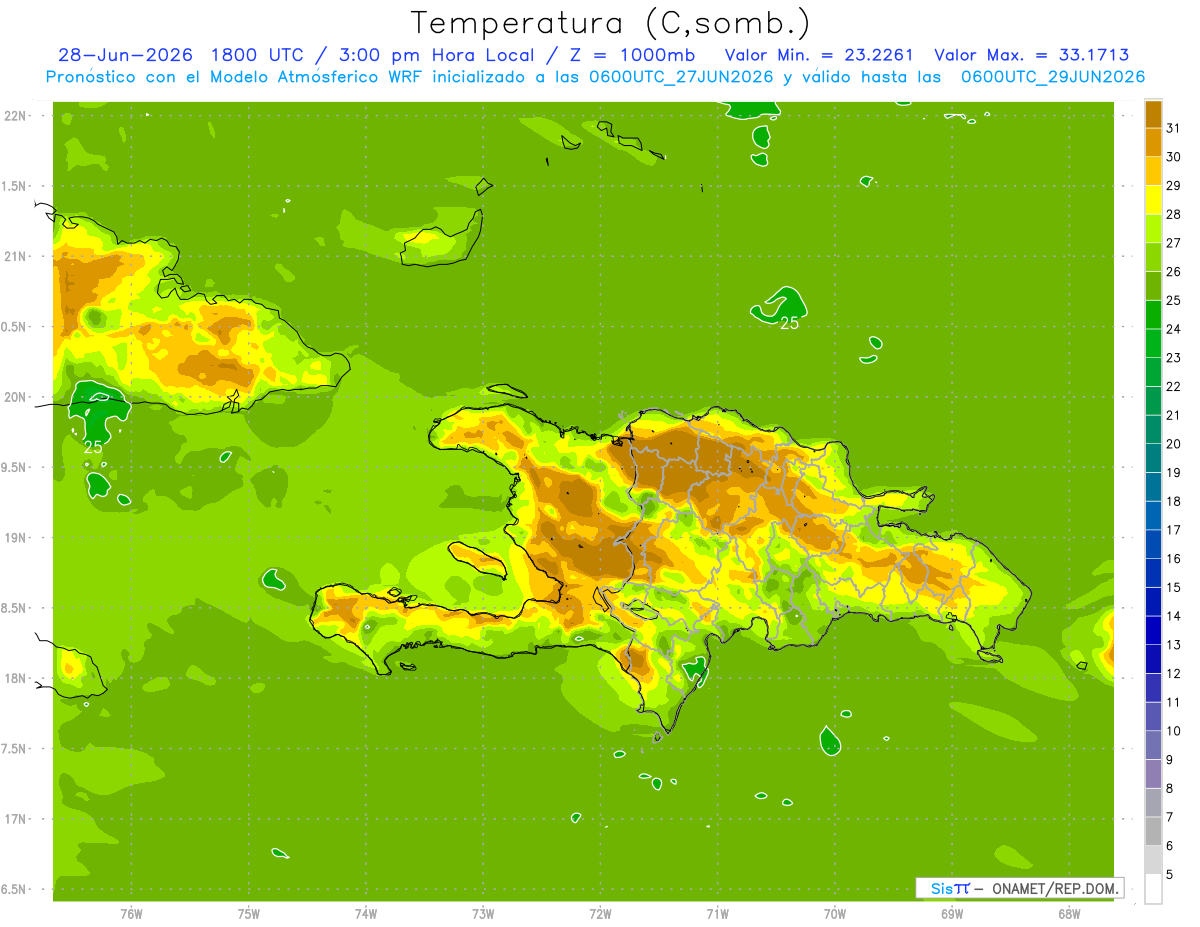Select the "Z = 1000mb" level label
The width and height of the screenshot is (1200, 927).
(631, 55)
